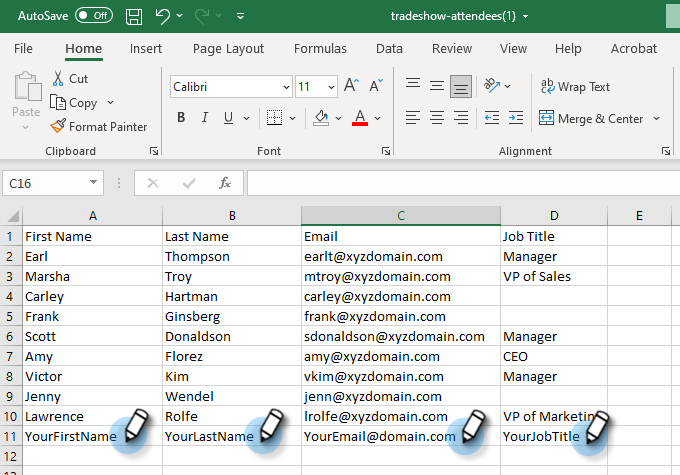Switch to the Page Layout tab
The width and height of the screenshot is (680, 475).
pyautogui.click(x=228, y=48)
